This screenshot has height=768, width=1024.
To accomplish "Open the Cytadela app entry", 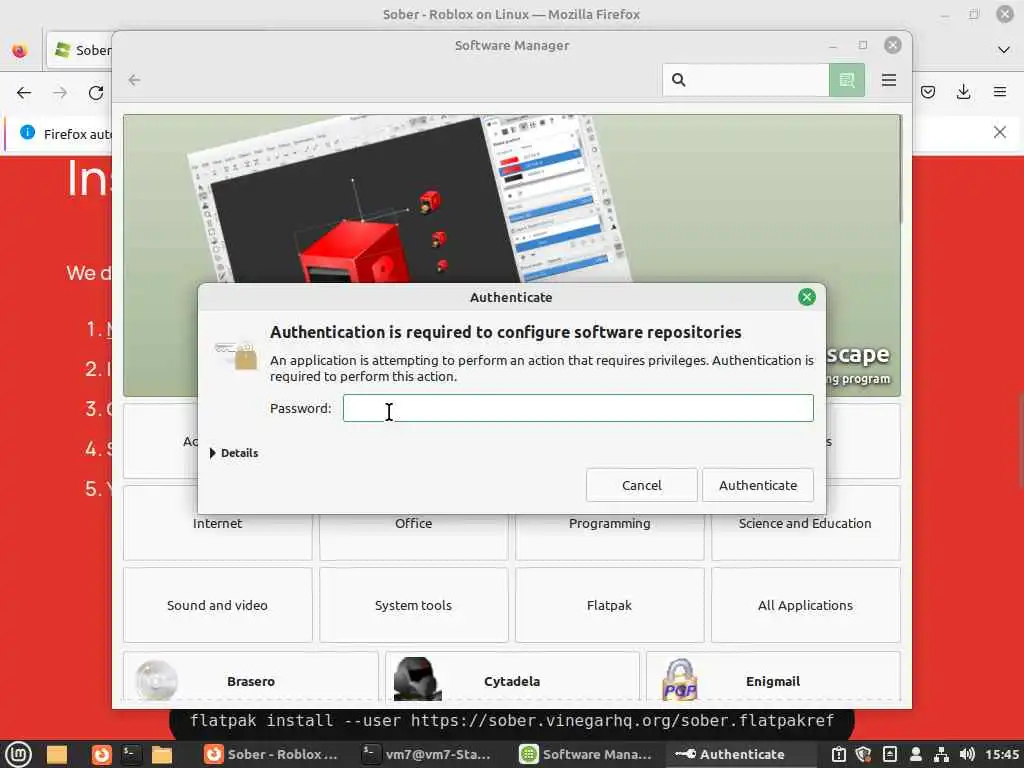I will (x=512, y=679).
